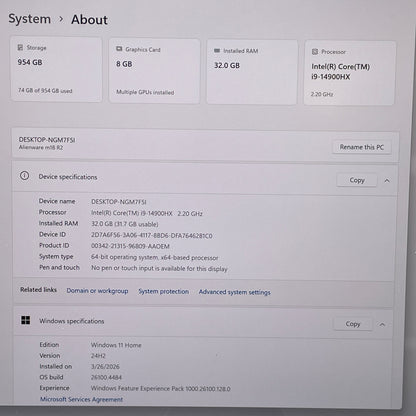Go back to System in breadcrumb
Image resolution: width=416 pixels, height=416 pixels.
(x=30, y=19)
